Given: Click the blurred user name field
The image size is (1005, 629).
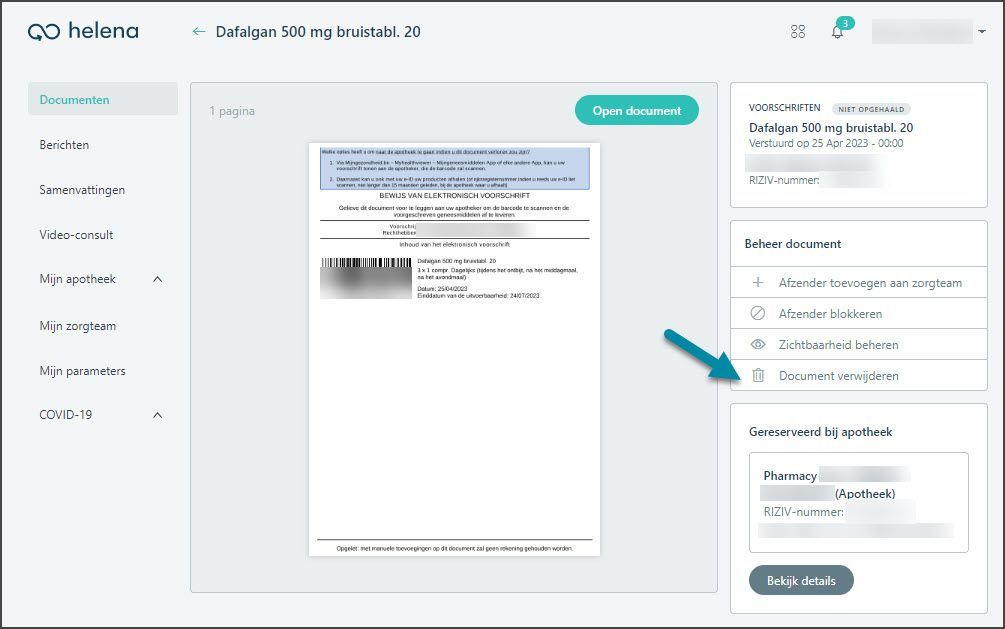Looking at the screenshot, I should [x=922, y=31].
